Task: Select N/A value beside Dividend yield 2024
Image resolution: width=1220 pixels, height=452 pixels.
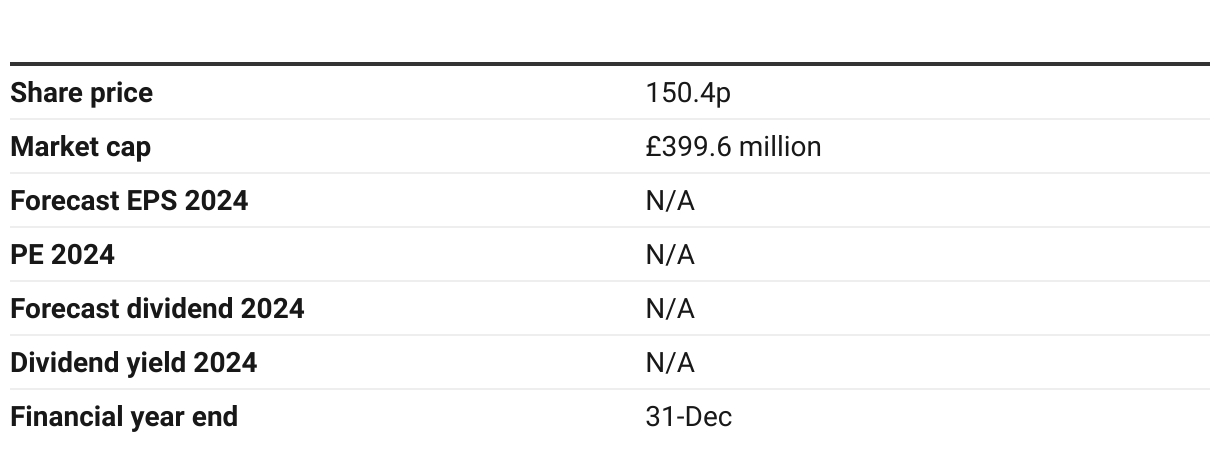Action: [x=670, y=363]
